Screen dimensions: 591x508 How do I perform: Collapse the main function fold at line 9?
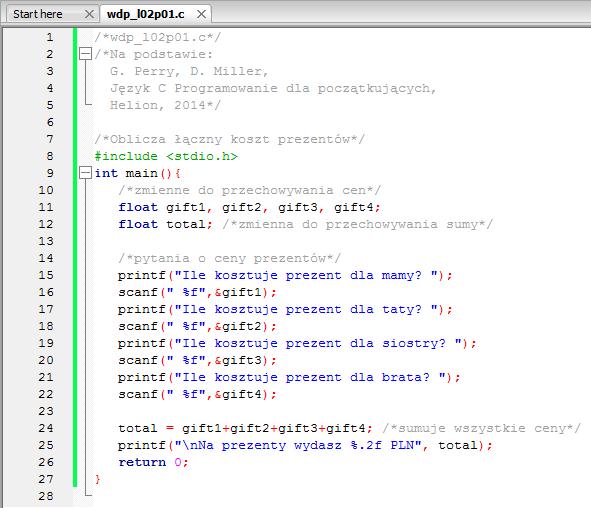tap(86, 173)
